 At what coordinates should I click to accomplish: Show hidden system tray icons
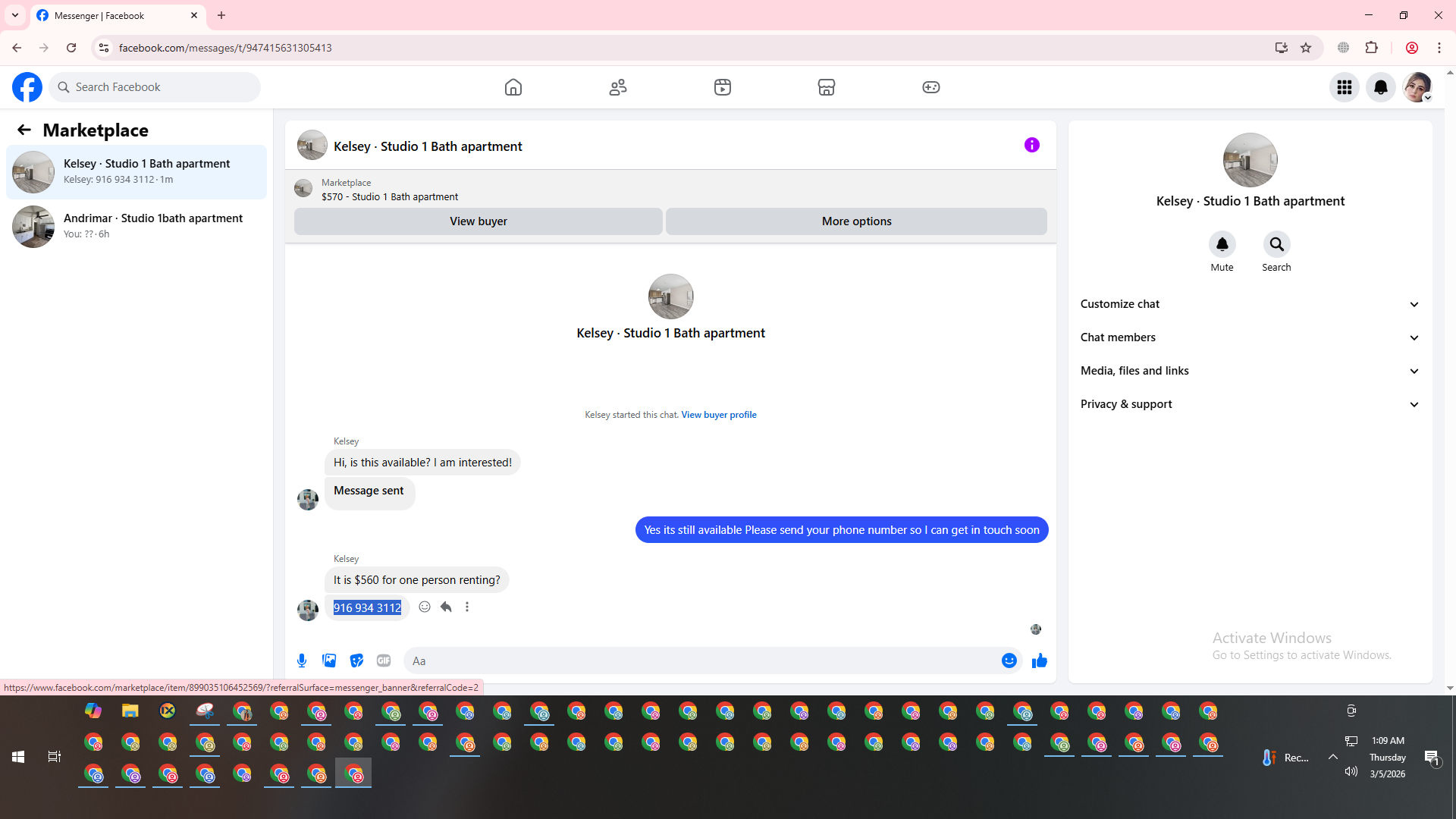tap(1332, 757)
